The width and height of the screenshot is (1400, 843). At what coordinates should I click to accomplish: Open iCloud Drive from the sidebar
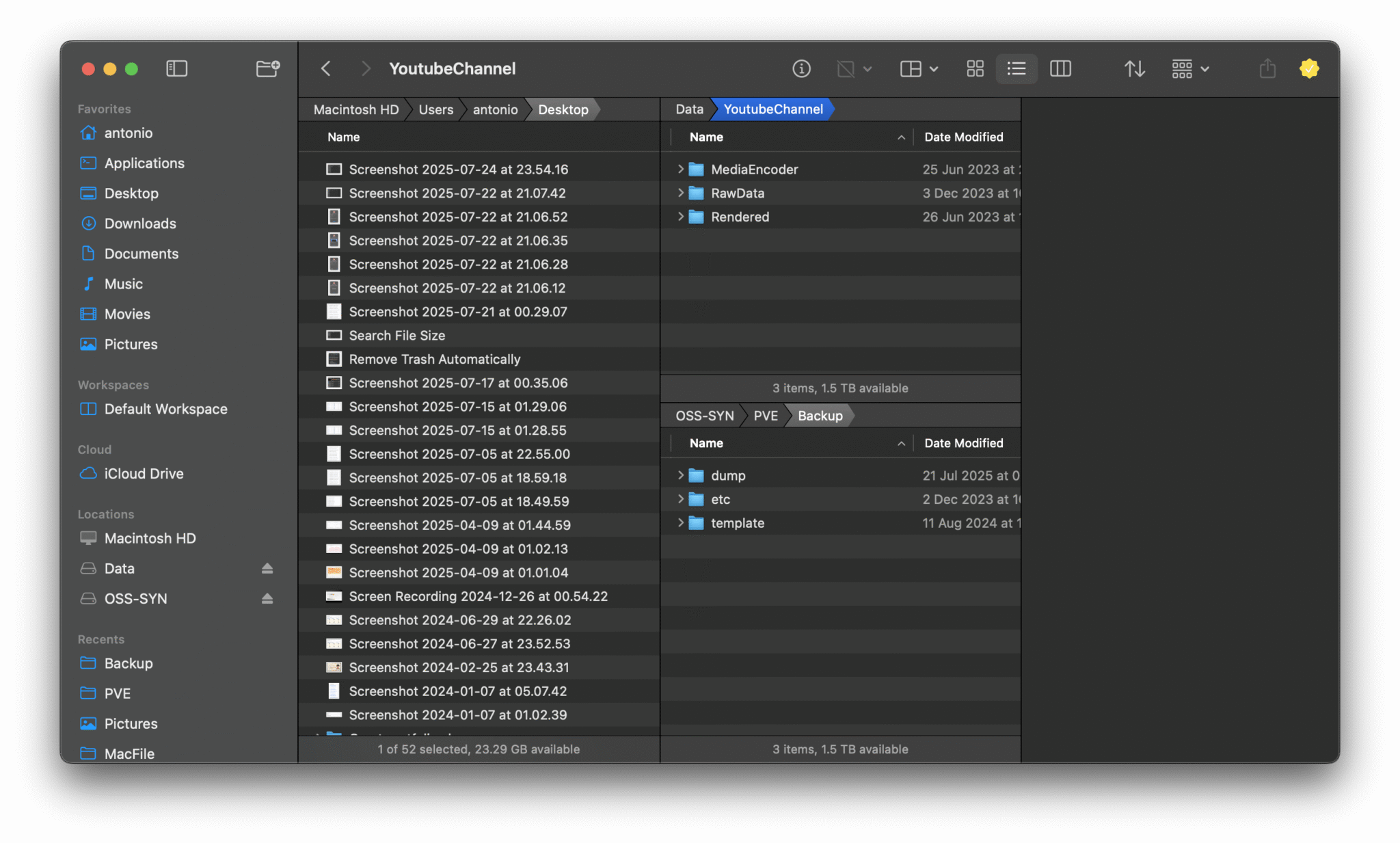(x=144, y=473)
